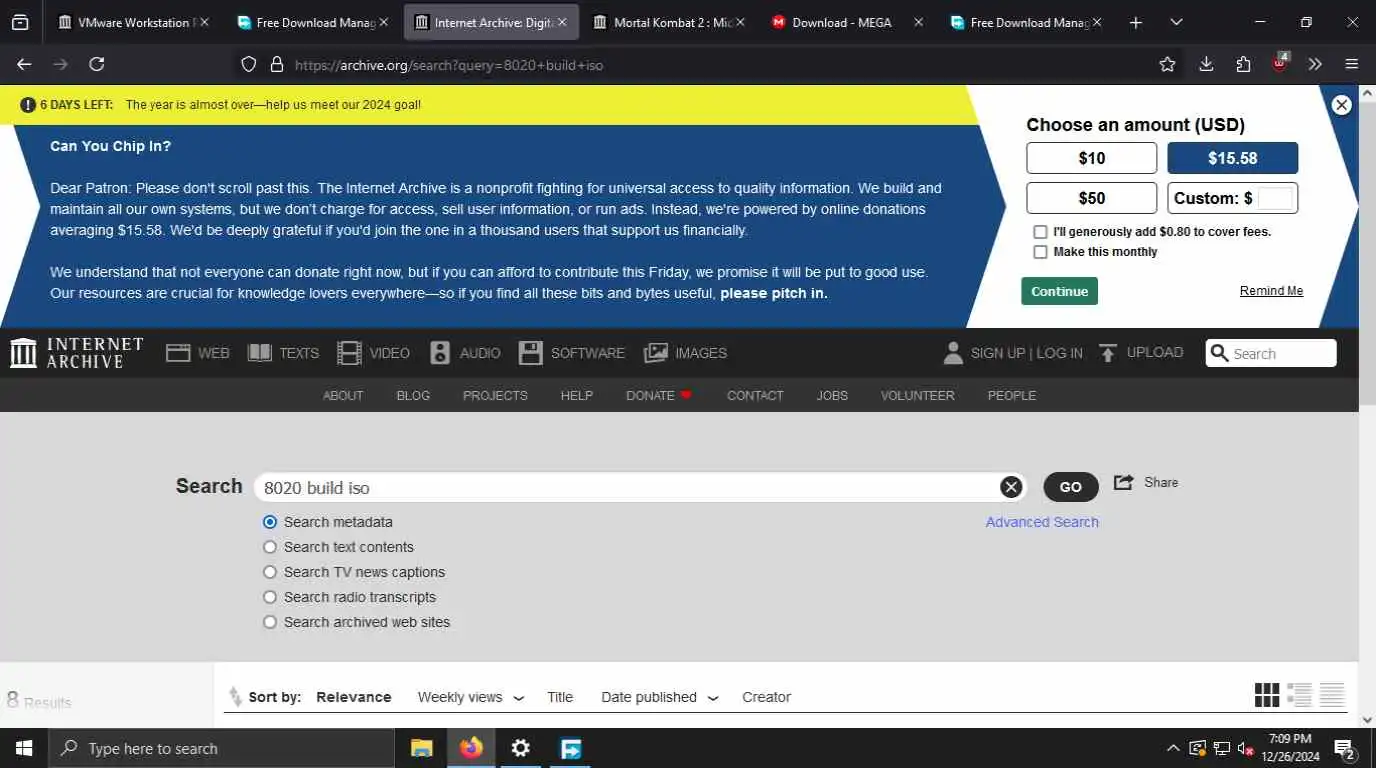The height and width of the screenshot is (768, 1376).
Task: Check the add $0.80 to cover fees box
Action: coord(1040,232)
